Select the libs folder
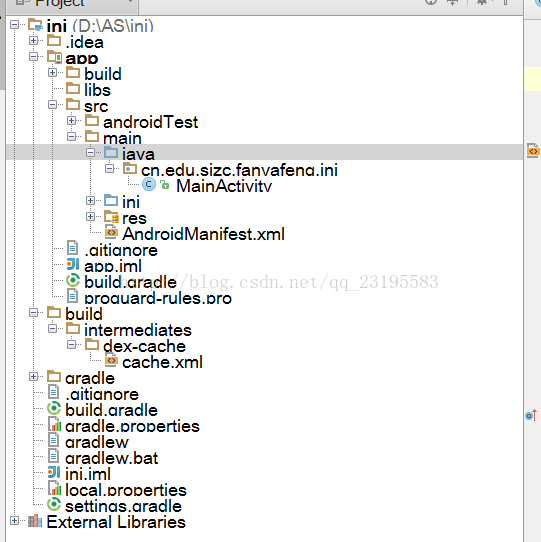 tap(97, 90)
